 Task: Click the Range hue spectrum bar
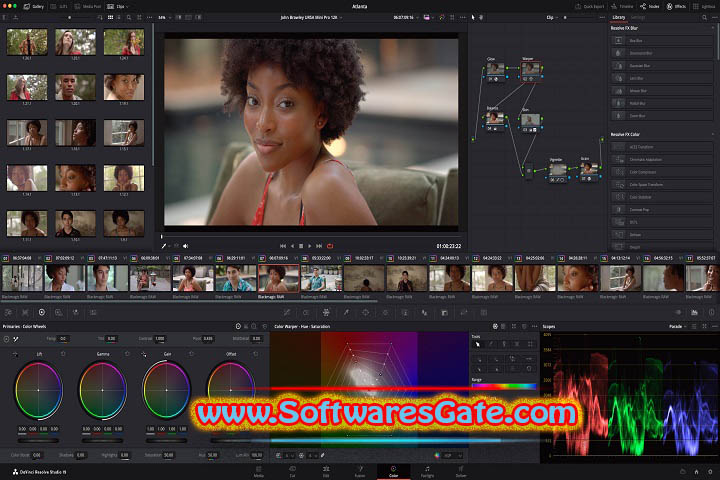(x=504, y=386)
